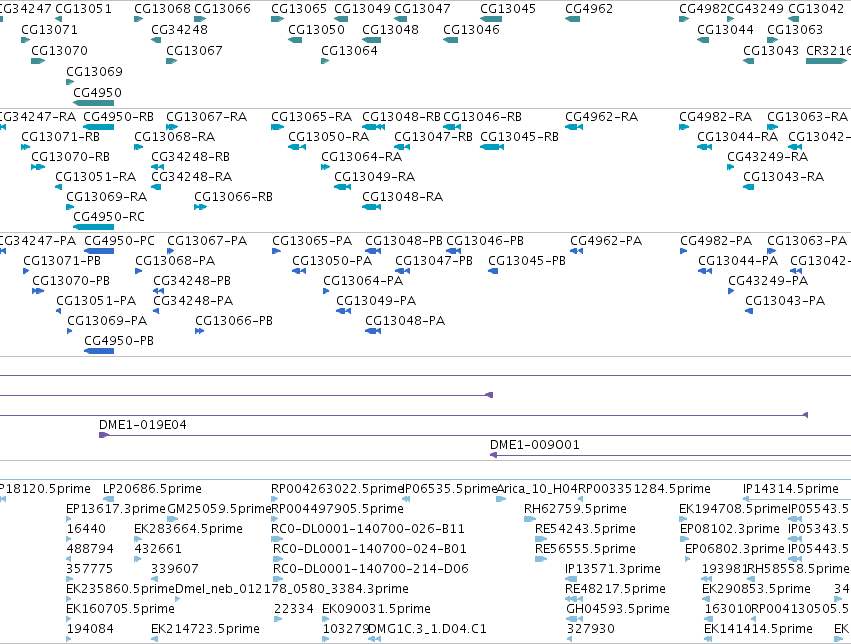Image resolution: width=851 pixels, height=644 pixels.
Task: Click EST RH62759.5prime
Action: (575, 509)
